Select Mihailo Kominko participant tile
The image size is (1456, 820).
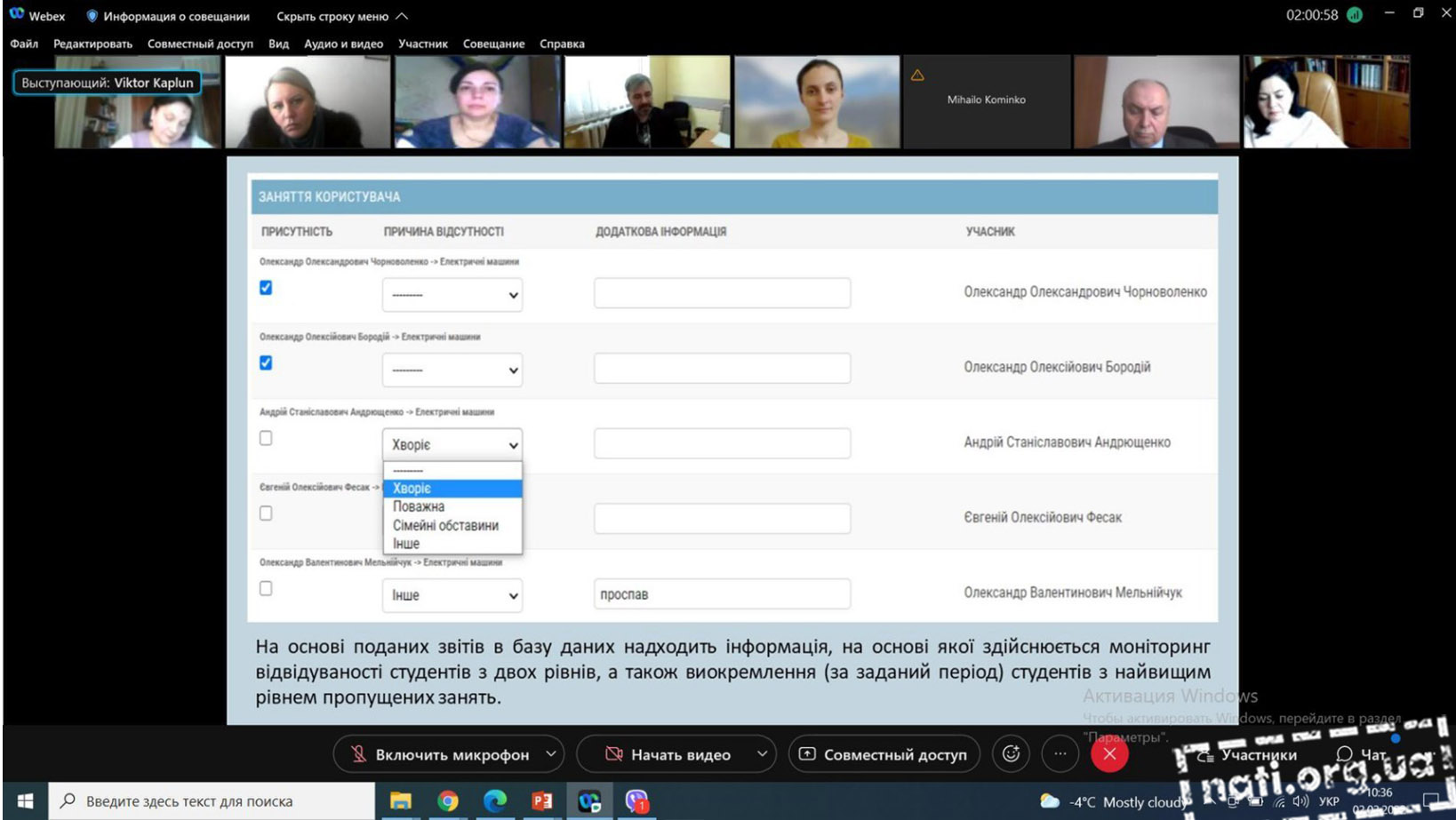point(987,101)
